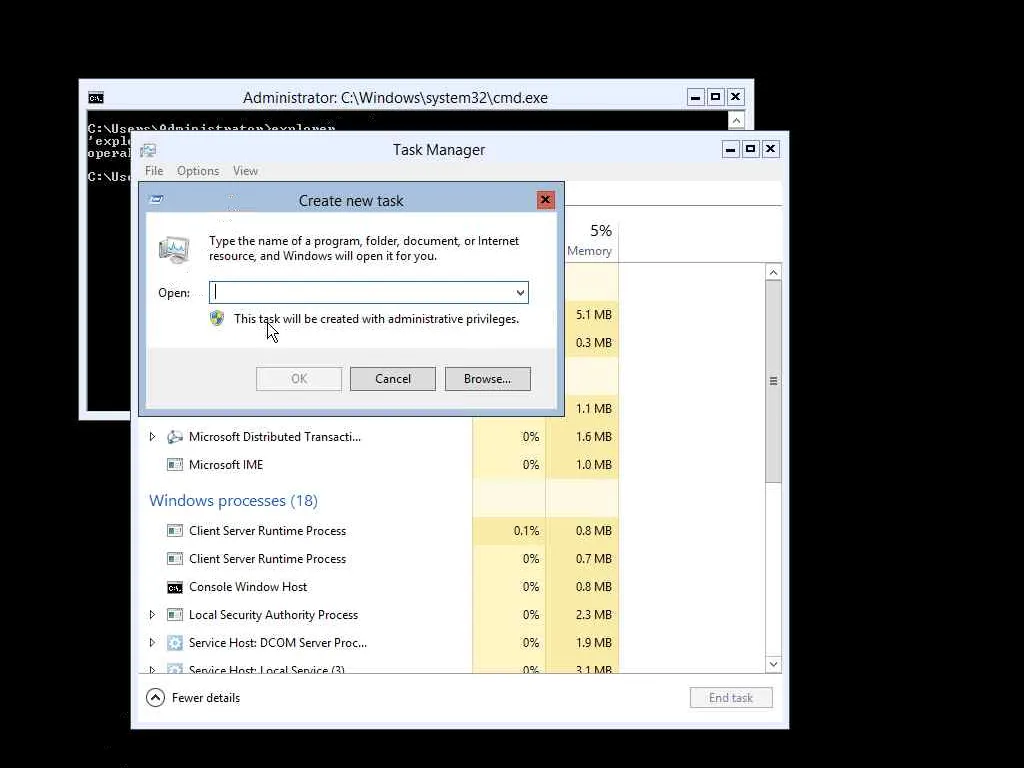Viewport: 1024px width, 768px height.
Task: Click the cmd.exe scrollbar up arrow
Action: pos(736,121)
